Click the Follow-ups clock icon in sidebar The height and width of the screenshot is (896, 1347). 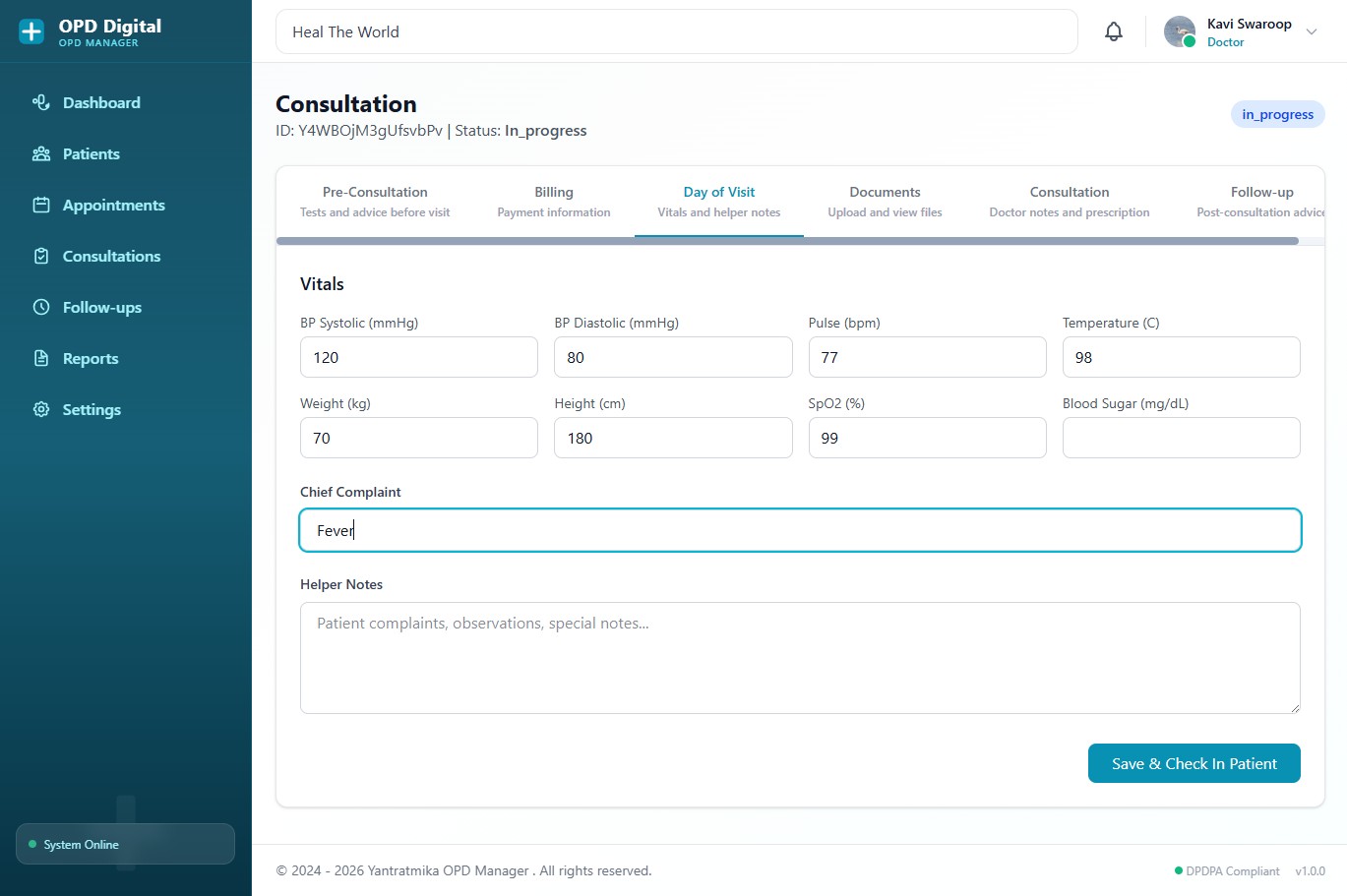pos(40,307)
